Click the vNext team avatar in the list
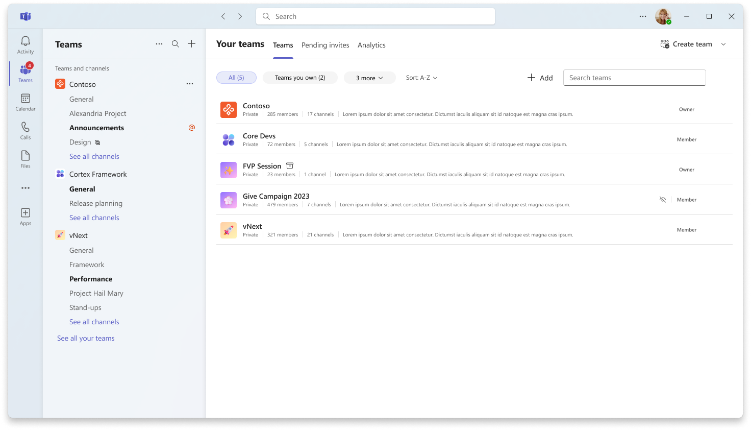The image size is (751, 430). click(228, 230)
